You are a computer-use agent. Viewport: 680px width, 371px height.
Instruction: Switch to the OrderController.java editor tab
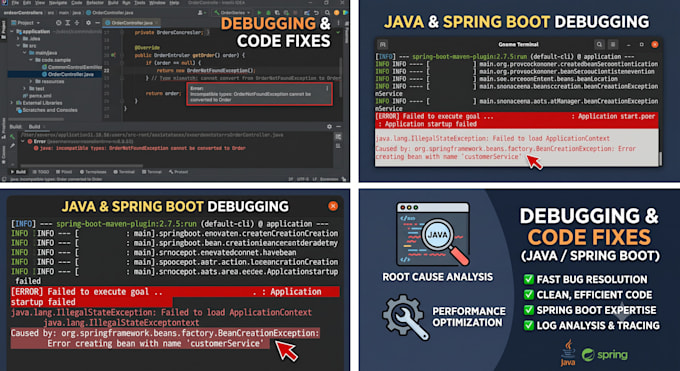(131, 23)
